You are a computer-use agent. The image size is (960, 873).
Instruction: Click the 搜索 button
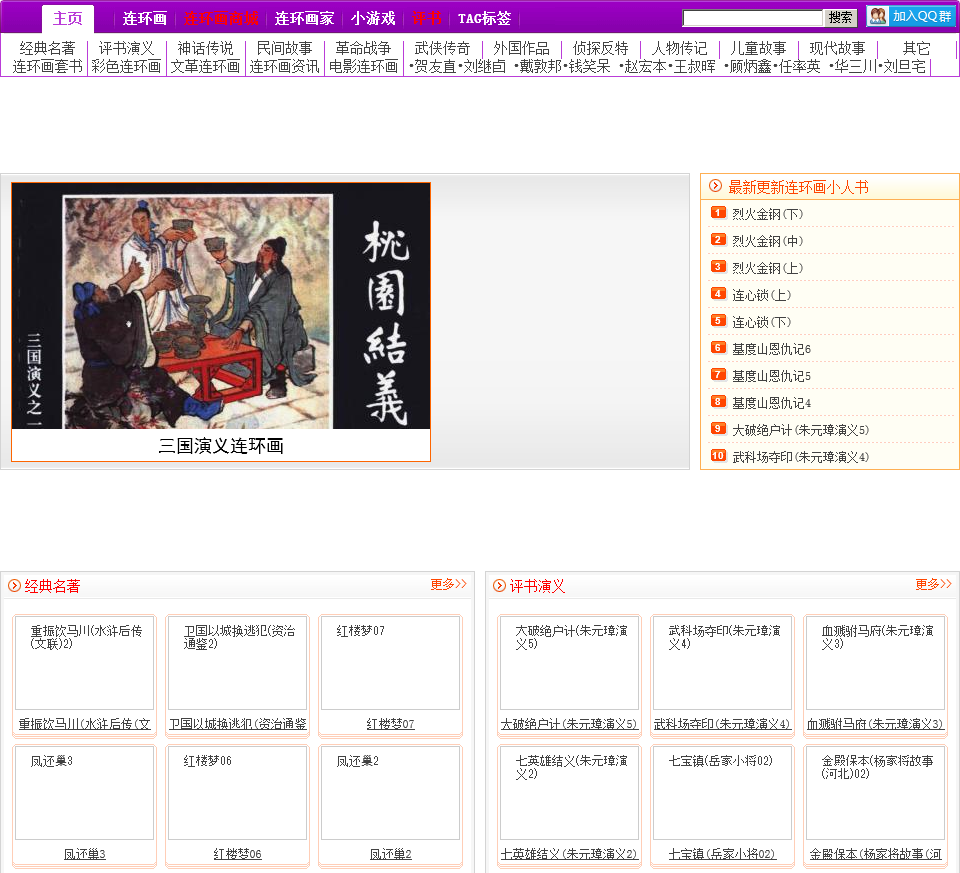[x=840, y=18]
